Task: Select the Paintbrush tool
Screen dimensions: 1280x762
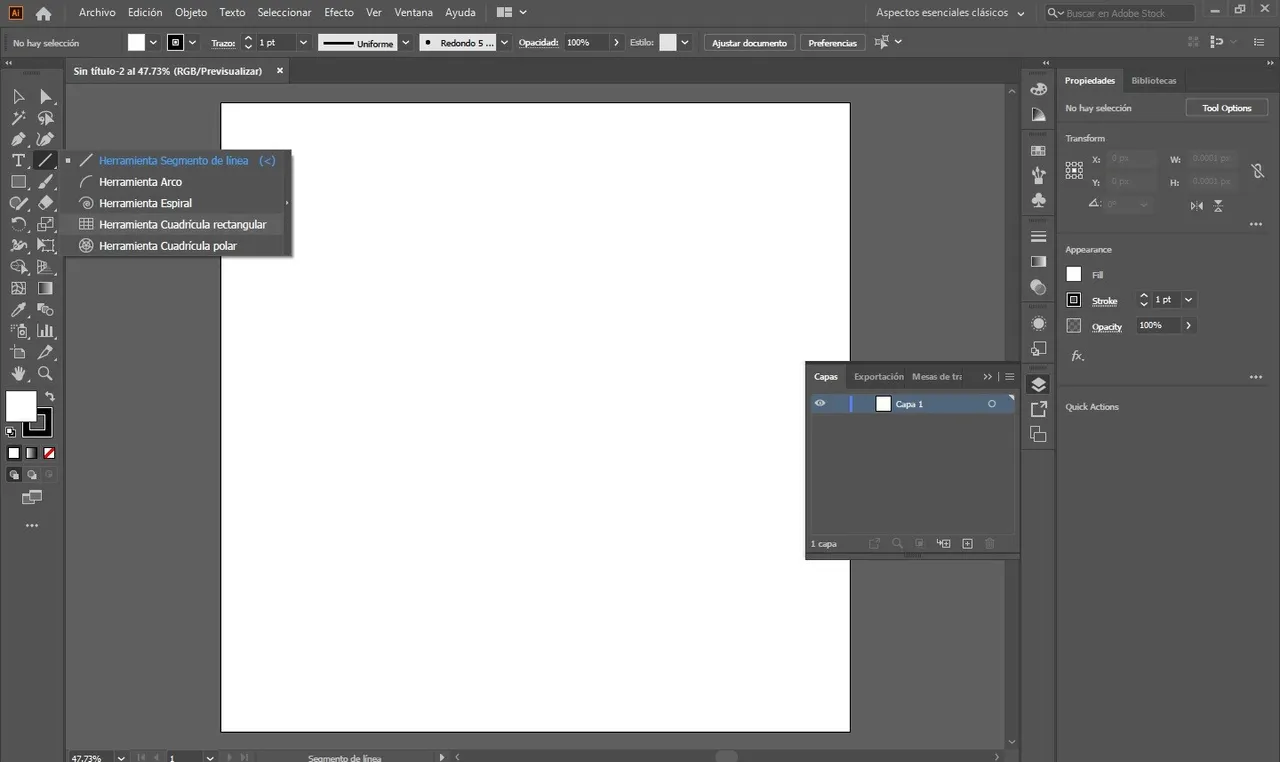Action: coord(45,182)
